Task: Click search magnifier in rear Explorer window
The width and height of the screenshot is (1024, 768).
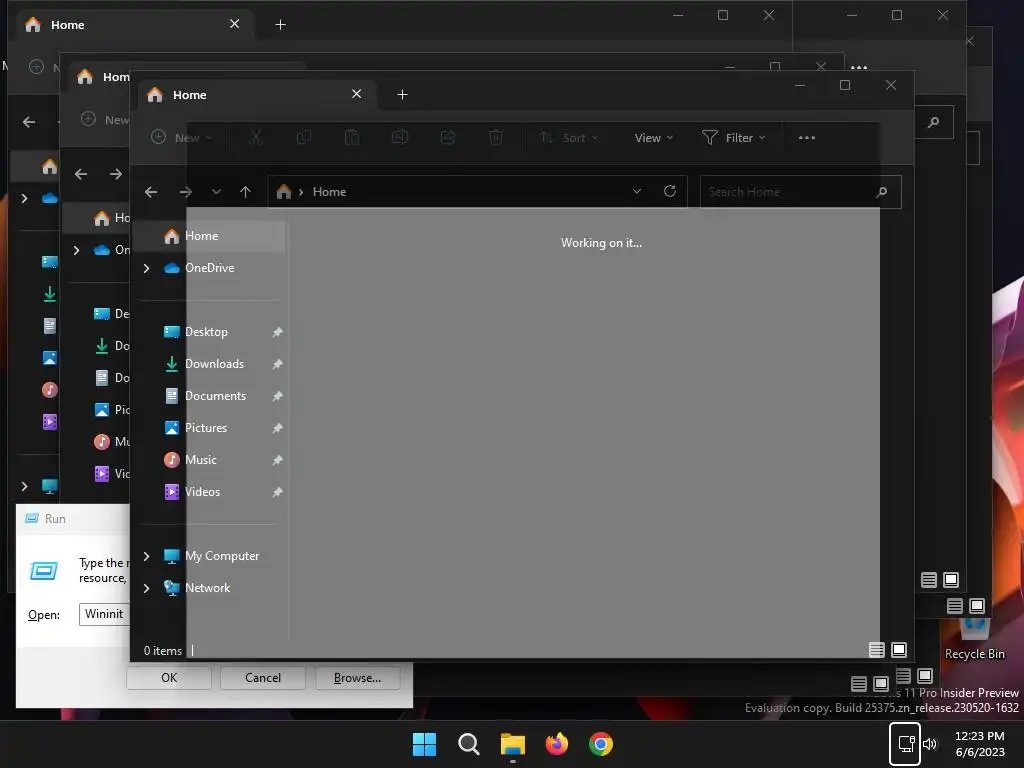Action: (x=933, y=122)
